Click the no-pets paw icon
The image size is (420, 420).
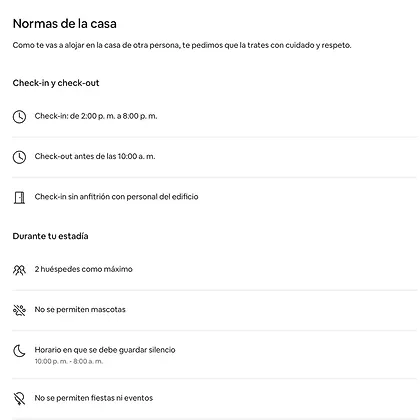tap(19, 310)
